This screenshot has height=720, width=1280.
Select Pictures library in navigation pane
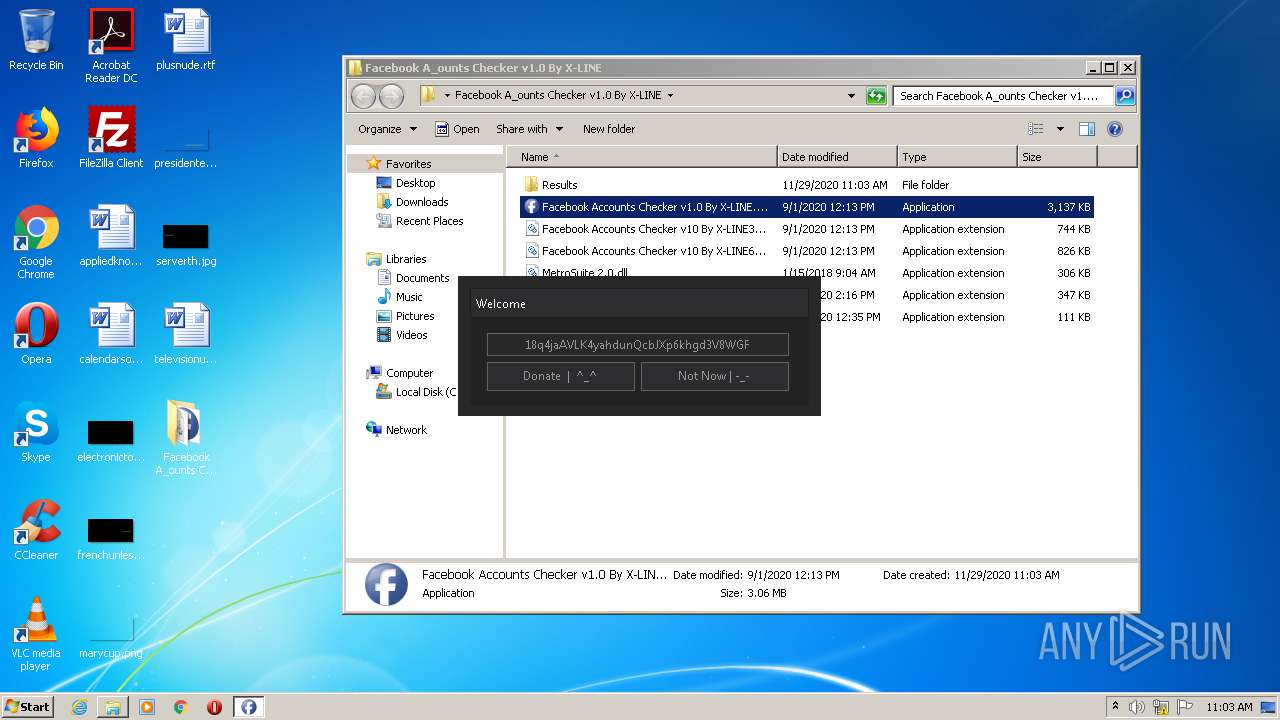(x=415, y=316)
